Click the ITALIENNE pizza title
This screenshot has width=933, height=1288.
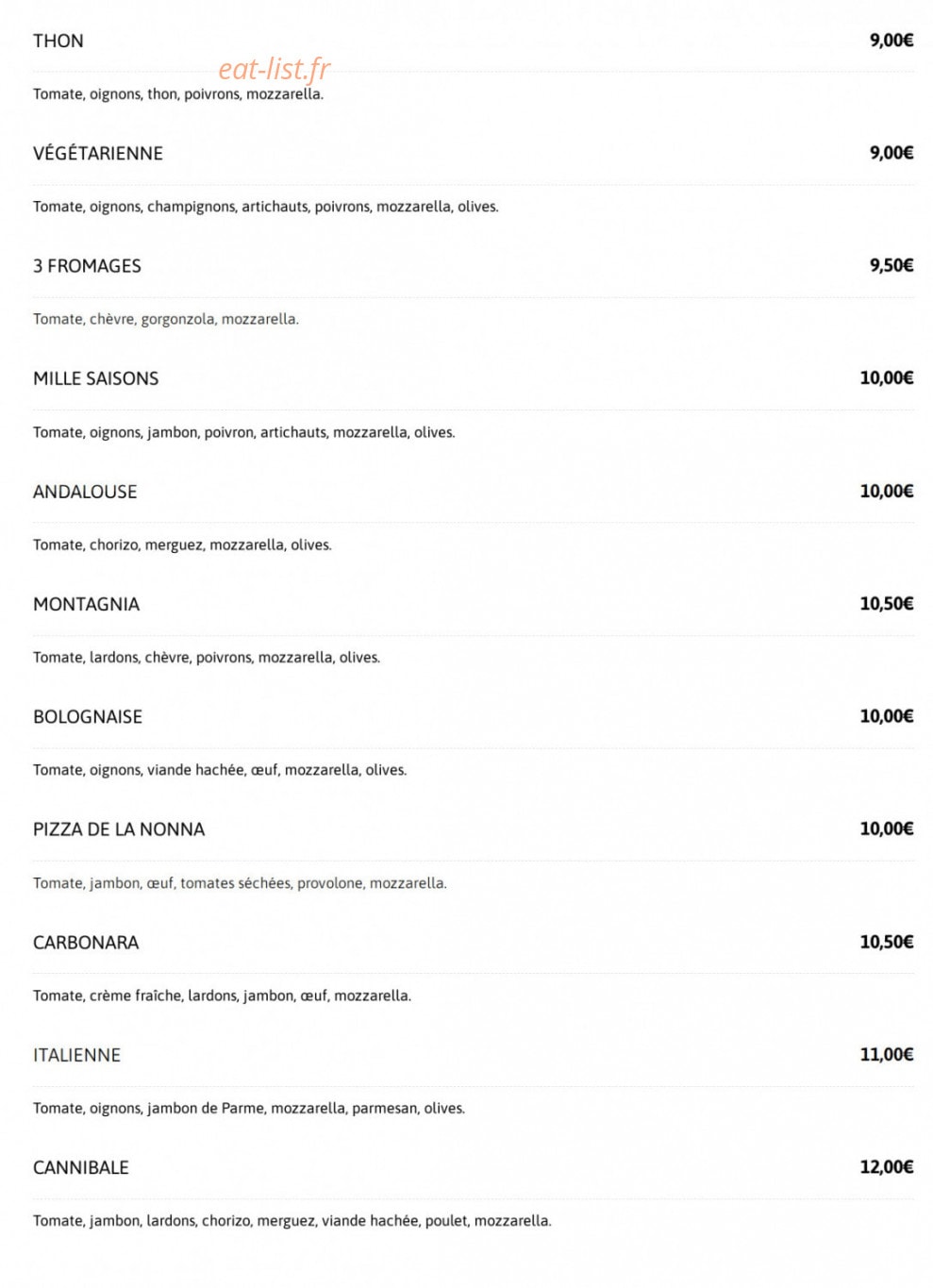(x=76, y=1055)
